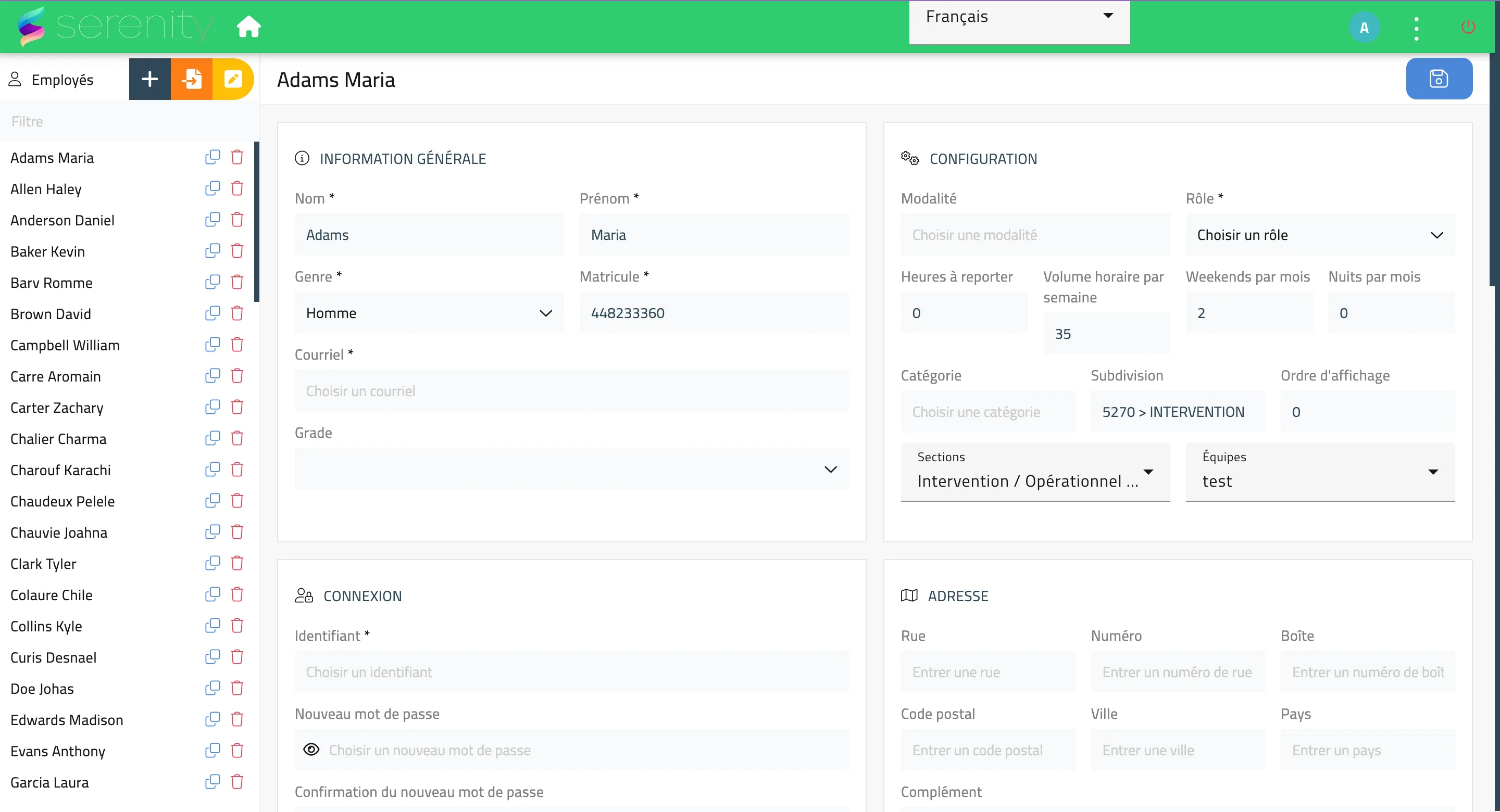Screen dimensions: 1500x812
Task: Delete the Evans Anthony employee
Action: click(x=237, y=751)
